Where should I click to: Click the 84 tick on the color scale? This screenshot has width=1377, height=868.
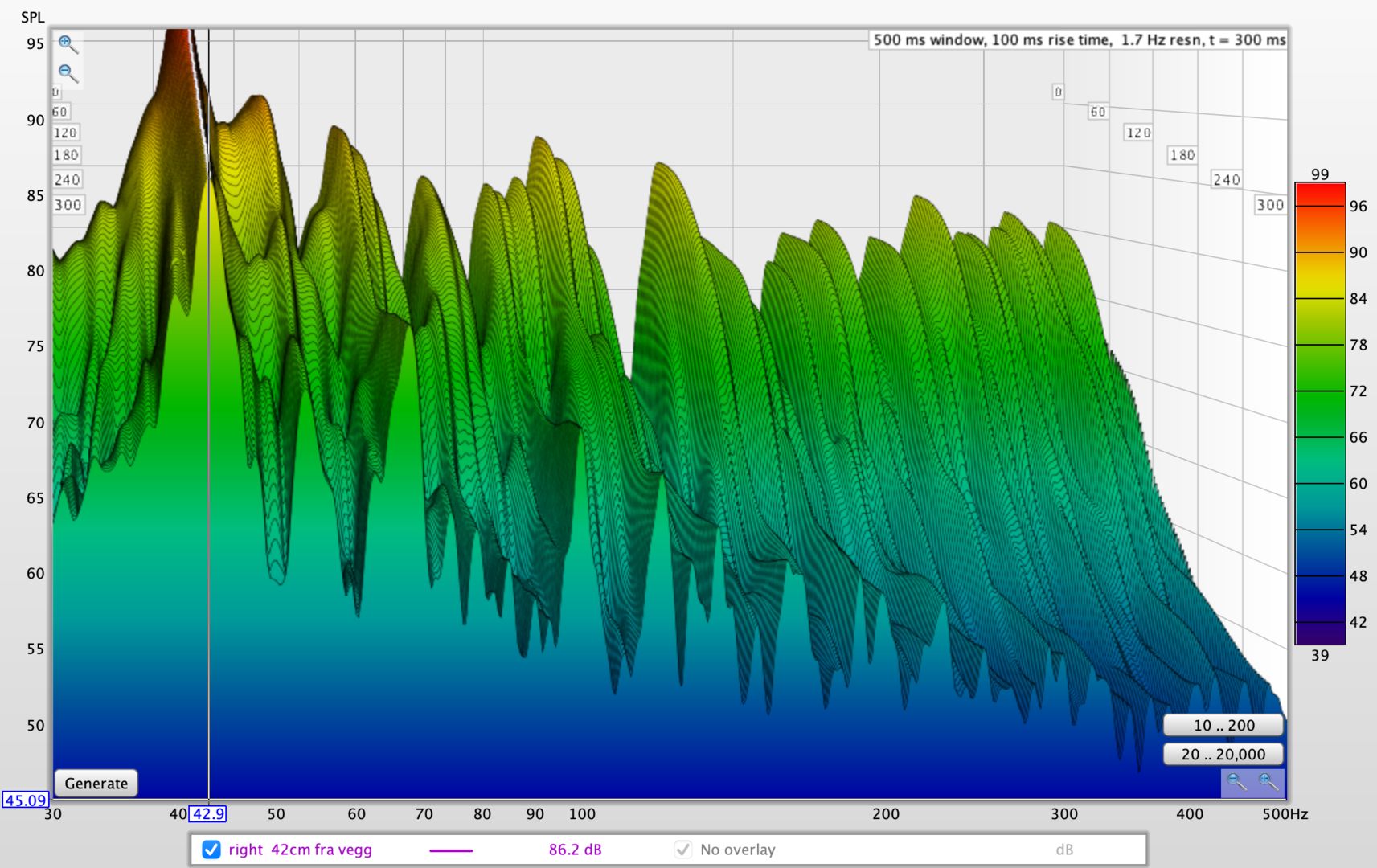point(1359,299)
